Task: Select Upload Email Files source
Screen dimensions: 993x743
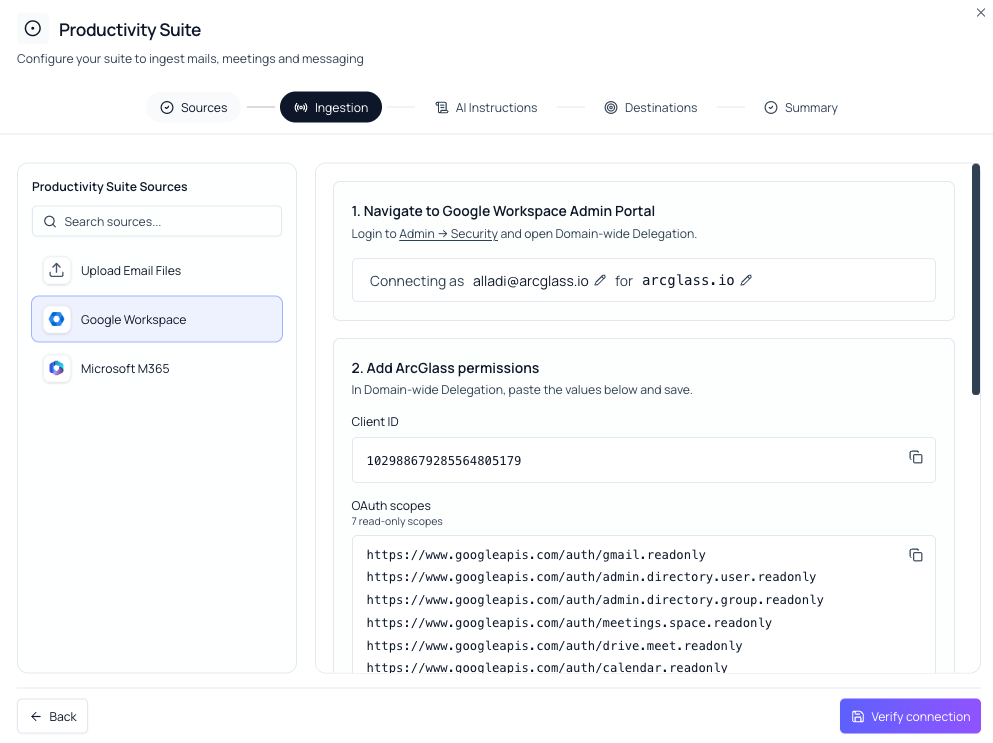Action: tap(157, 270)
